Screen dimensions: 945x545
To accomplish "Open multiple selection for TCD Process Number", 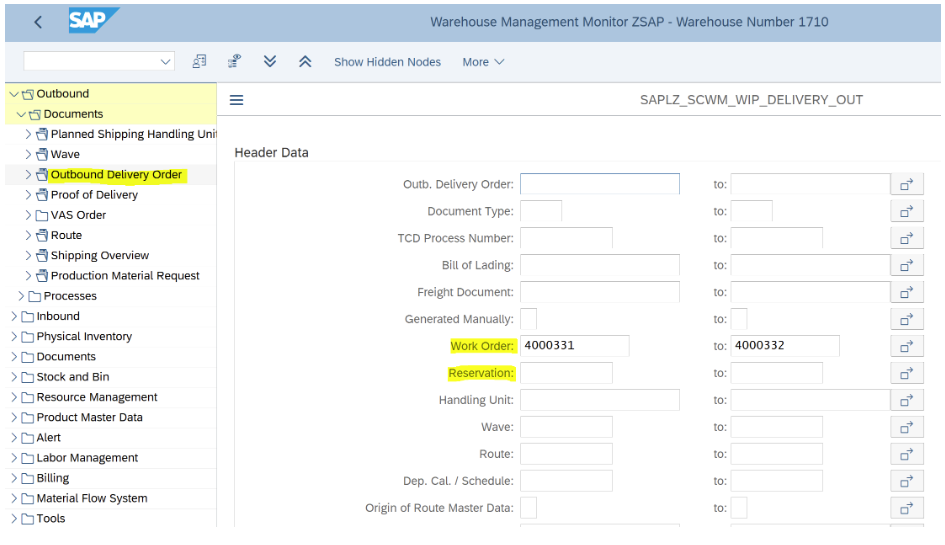I will coord(907,239).
